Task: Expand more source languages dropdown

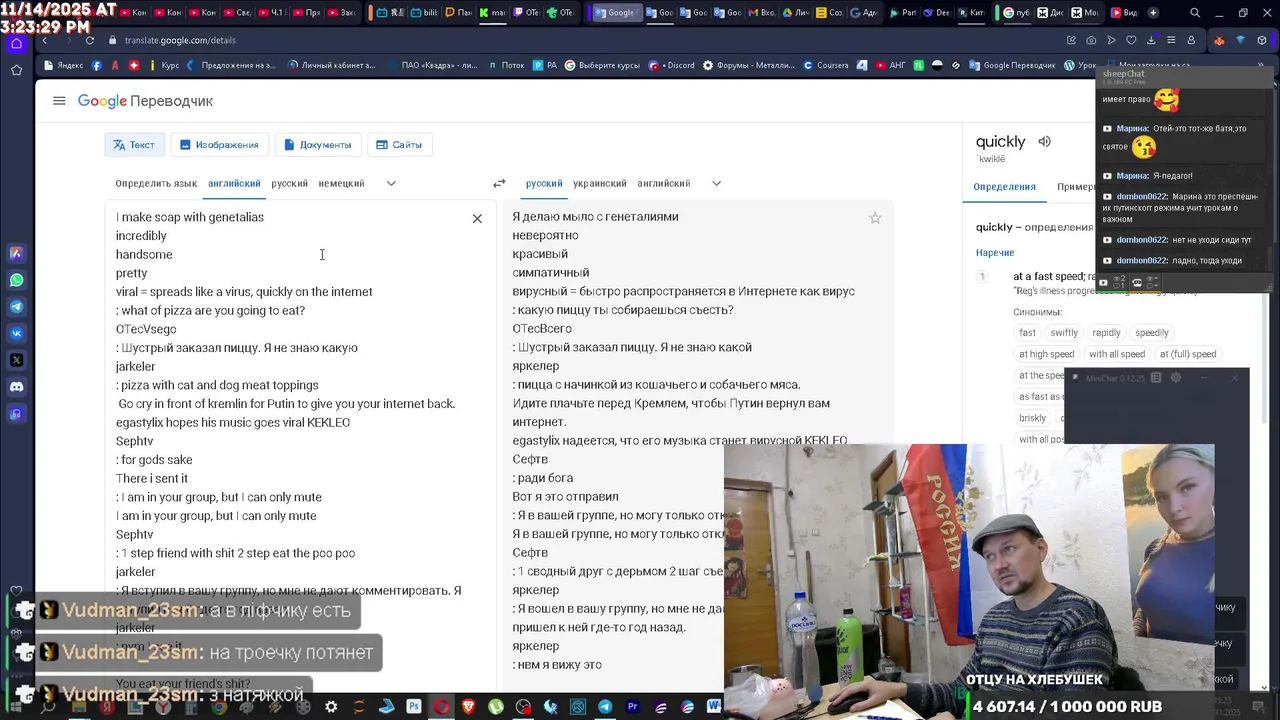Action: [x=391, y=183]
